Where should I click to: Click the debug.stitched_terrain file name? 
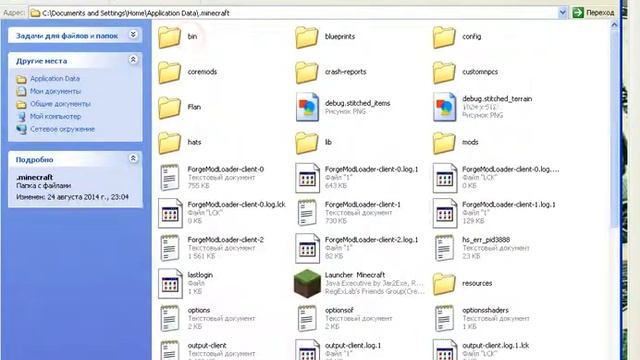(497, 99)
